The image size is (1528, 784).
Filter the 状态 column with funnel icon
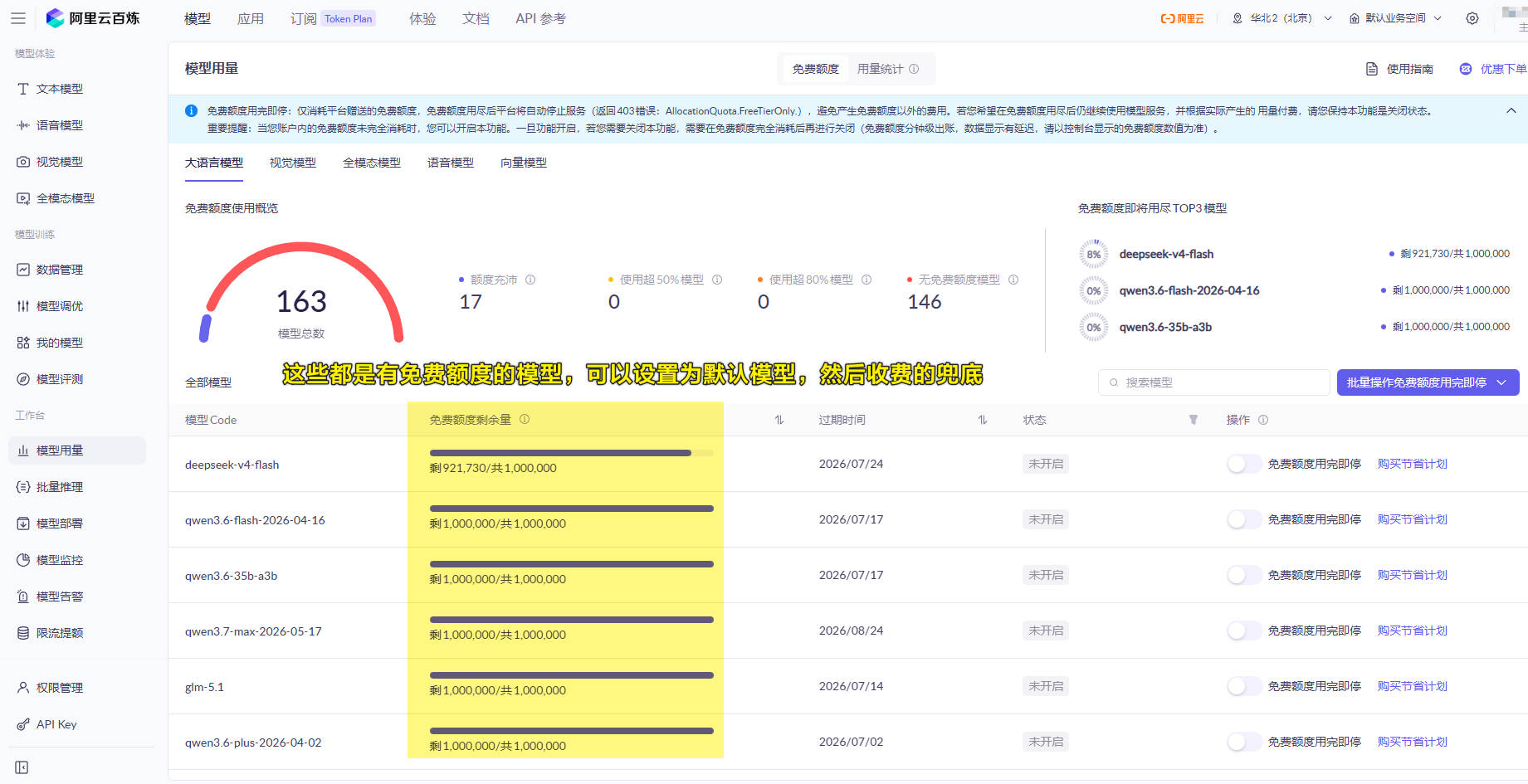1194,420
